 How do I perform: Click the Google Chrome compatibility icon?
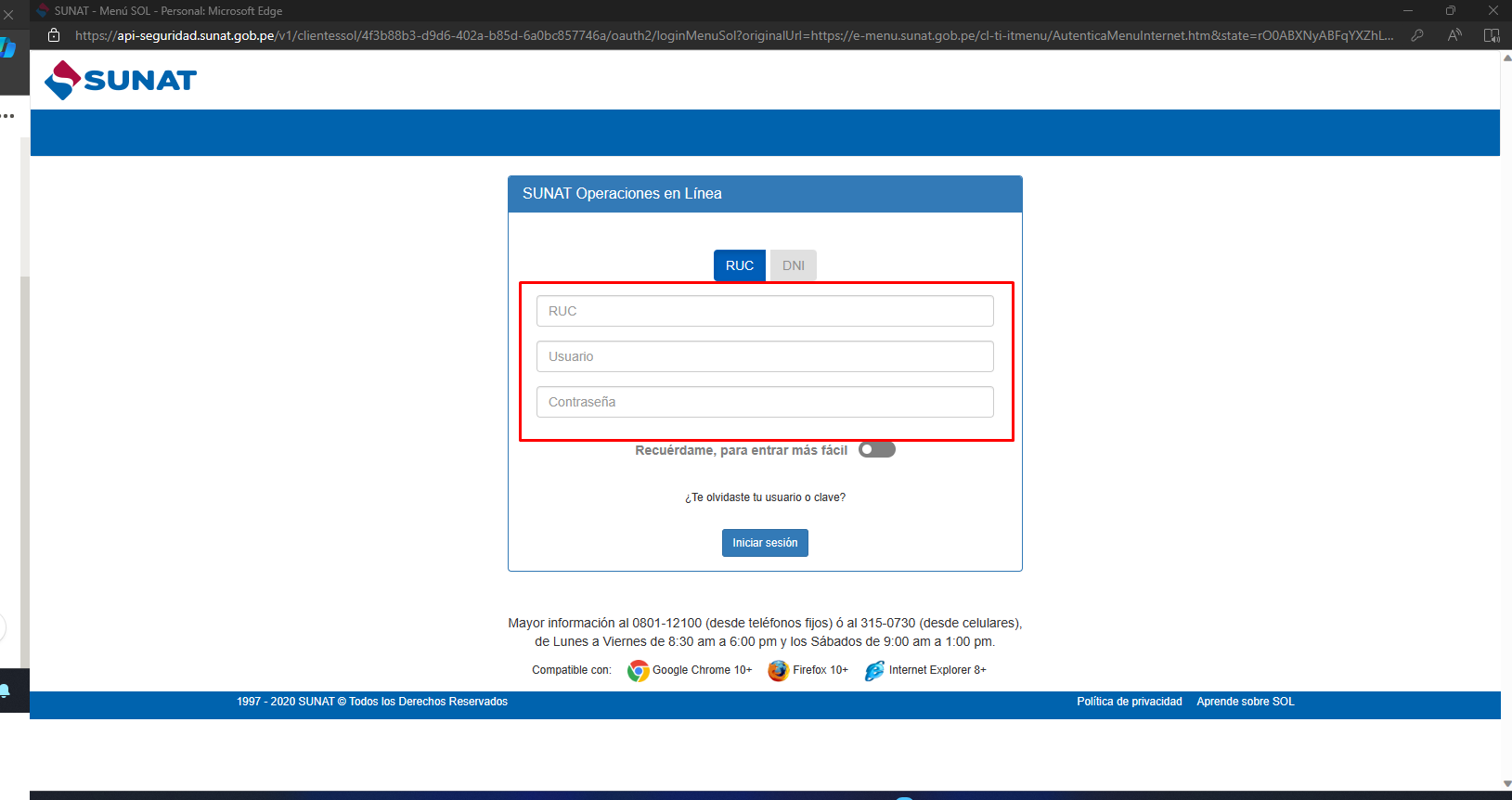tap(638, 670)
